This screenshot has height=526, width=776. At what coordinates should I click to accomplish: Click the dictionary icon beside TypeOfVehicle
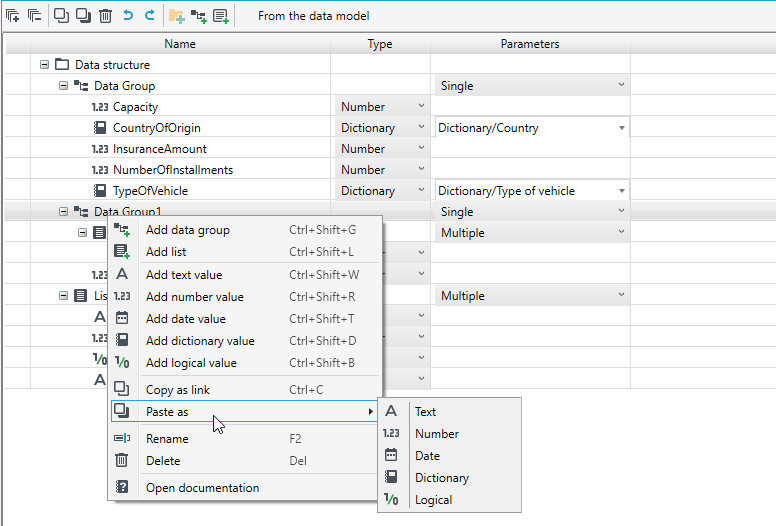click(100, 191)
